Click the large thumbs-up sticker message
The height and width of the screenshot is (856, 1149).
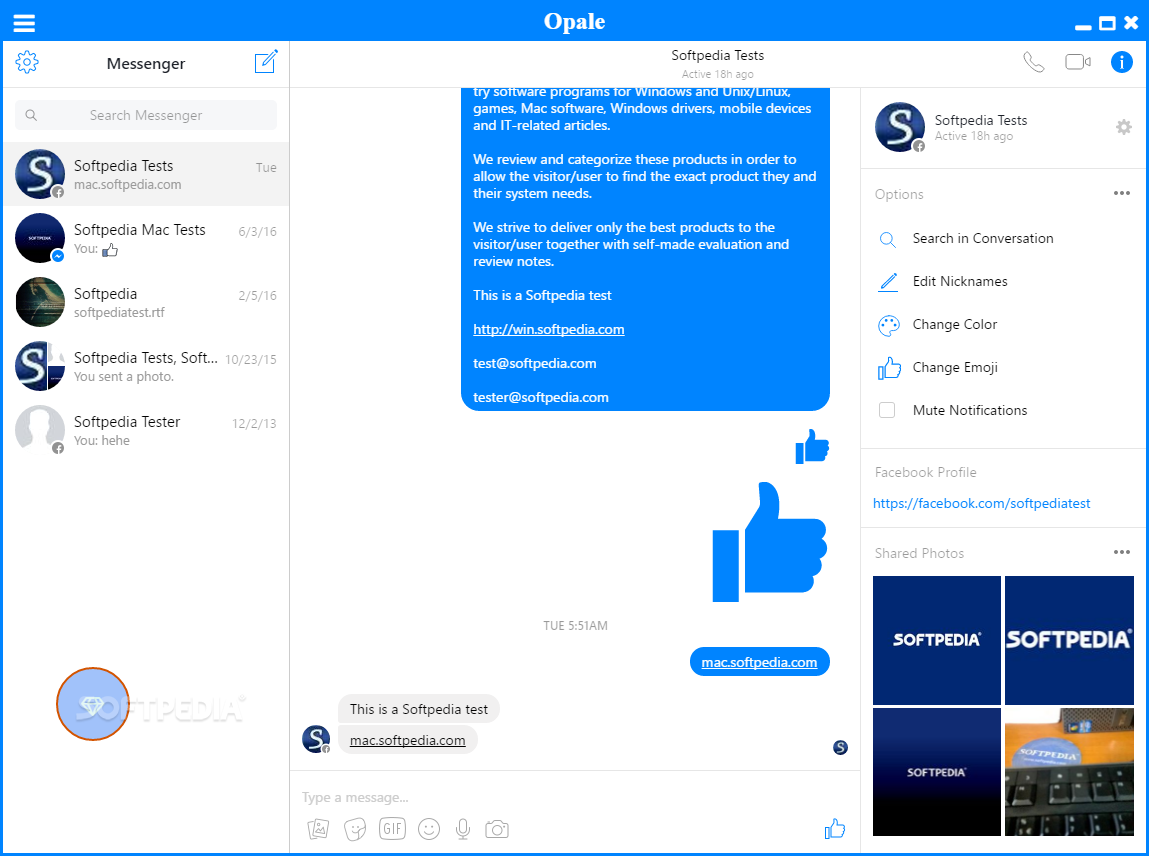click(769, 542)
